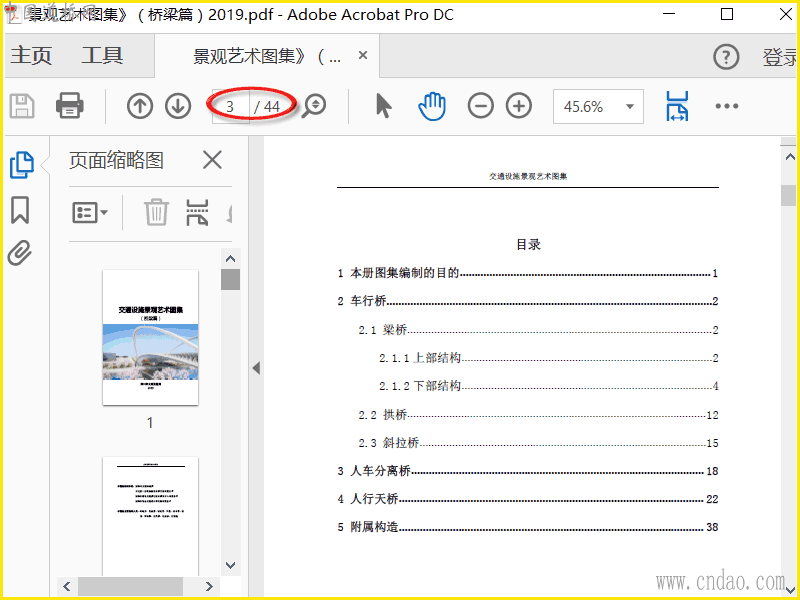Select the page 1 cover thumbnail
The image size is (800, 600).
click(151, 338)
